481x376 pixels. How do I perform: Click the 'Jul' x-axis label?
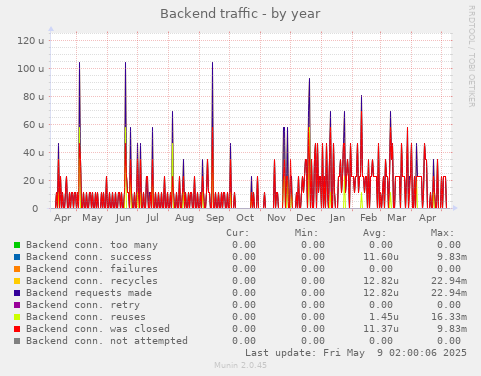[152, 218]
